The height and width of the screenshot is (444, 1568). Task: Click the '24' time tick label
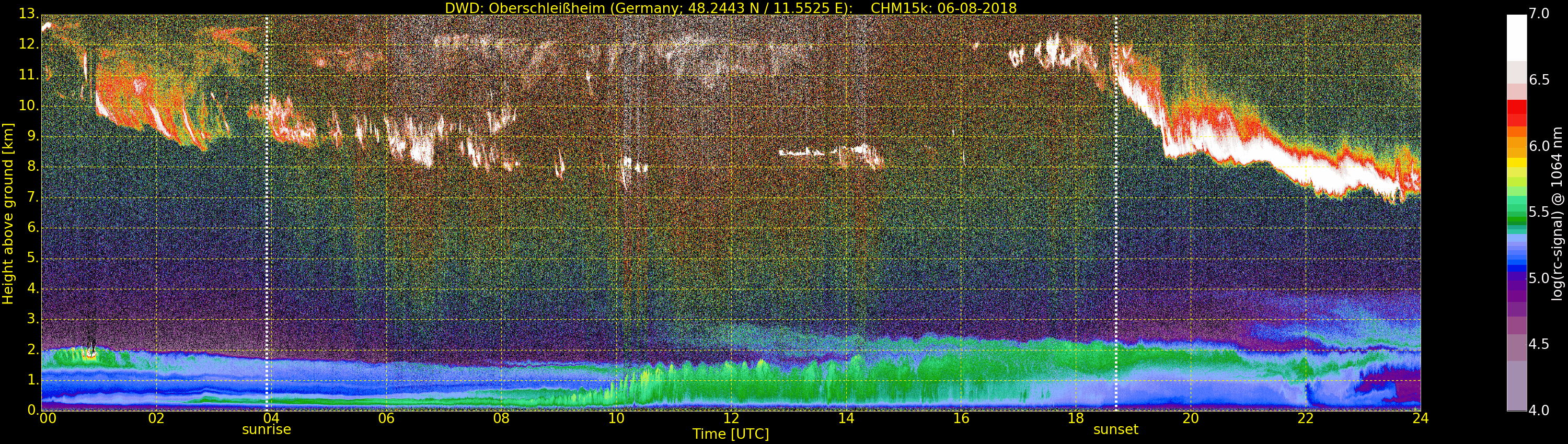point(1421,418)
